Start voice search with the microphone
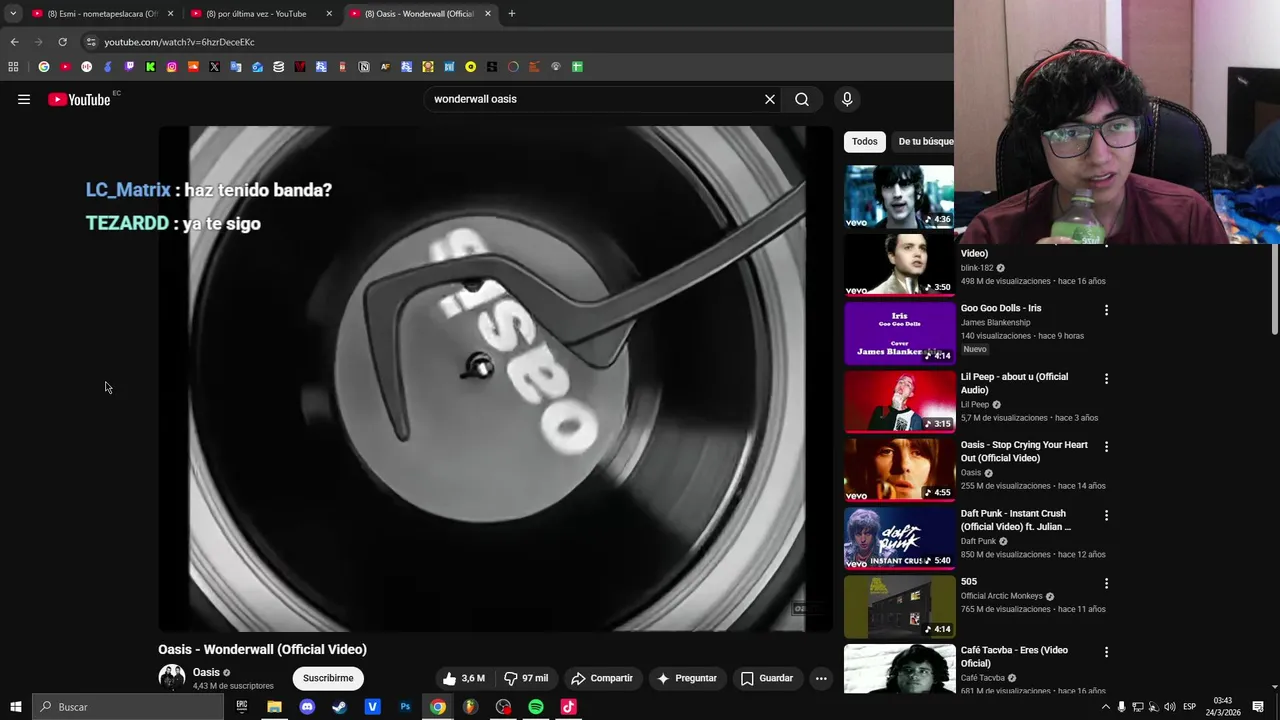This screenshot has height=720, width=1280. [847, 99]
